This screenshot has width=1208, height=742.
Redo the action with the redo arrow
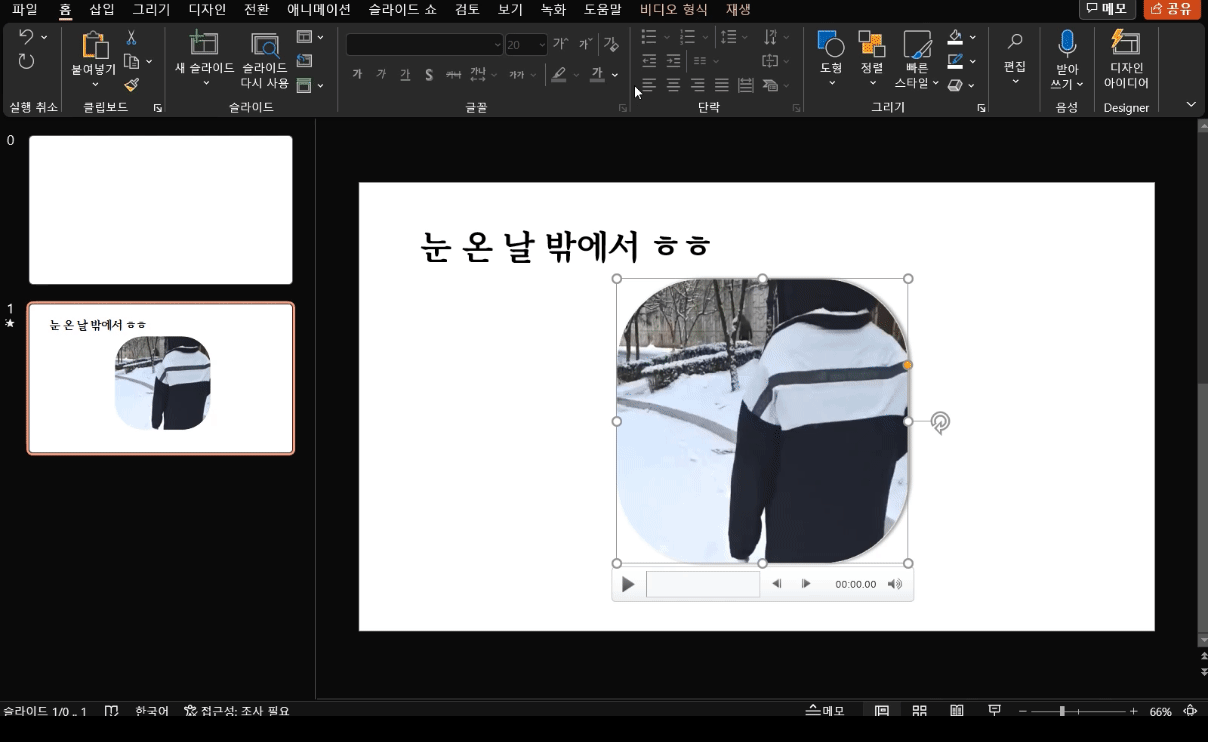click(26, 61)
